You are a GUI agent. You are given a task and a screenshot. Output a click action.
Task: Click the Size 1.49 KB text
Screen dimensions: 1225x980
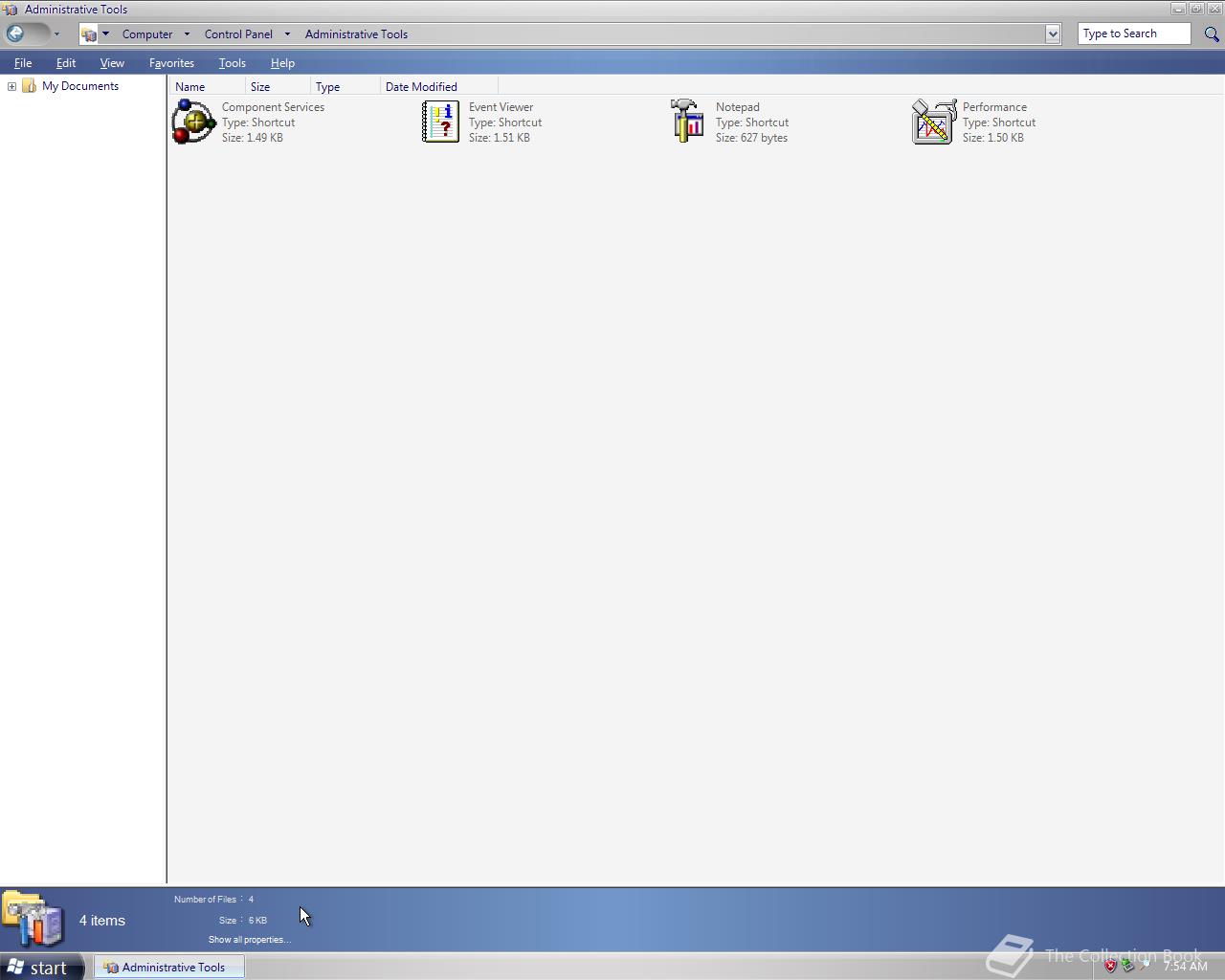[252, 138]
